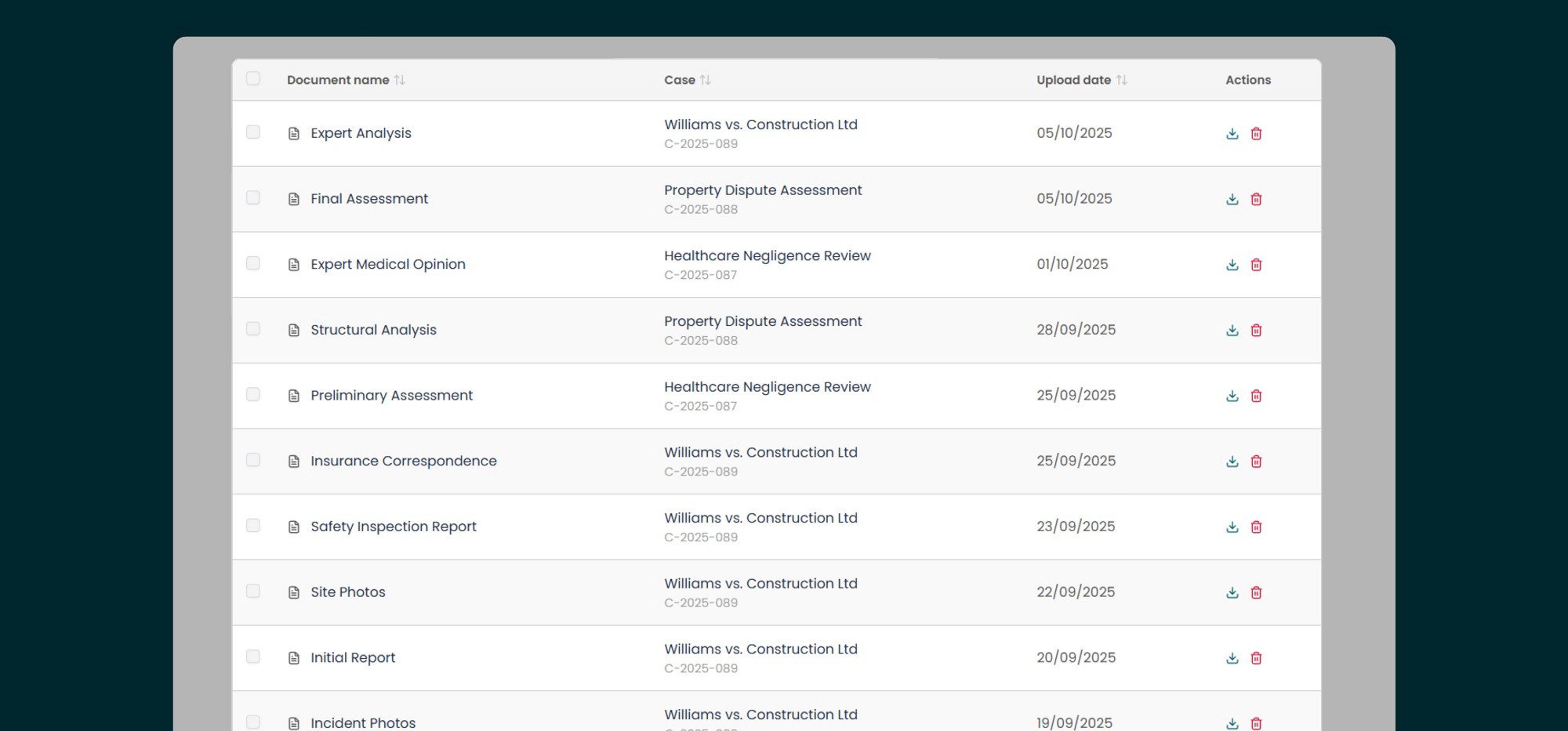The height and width of the screenshot is (731, 1568).
Task: Delete the Site Photos document
Action: (1256, 592)
